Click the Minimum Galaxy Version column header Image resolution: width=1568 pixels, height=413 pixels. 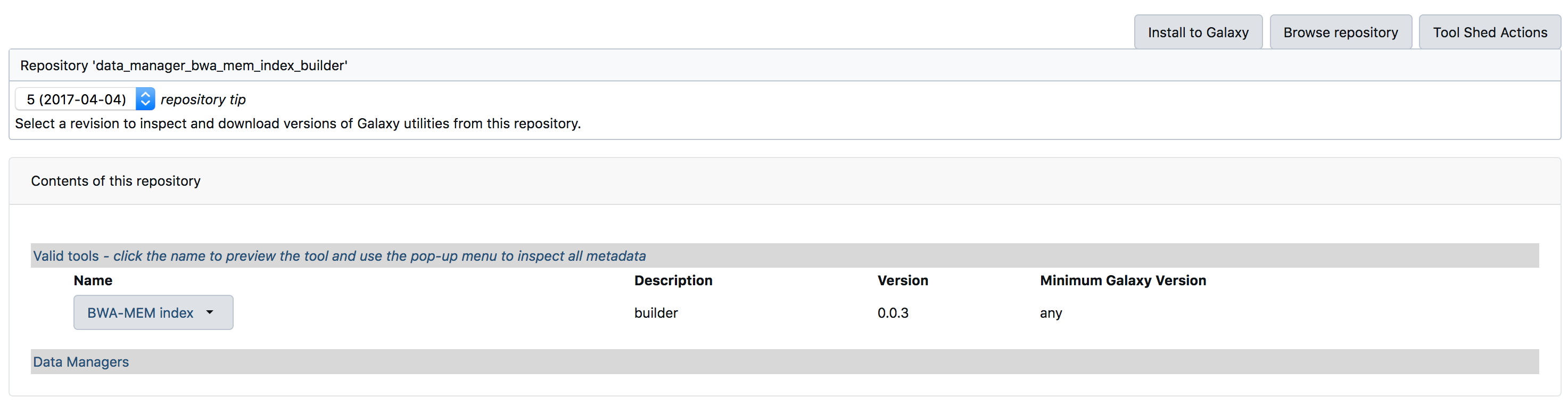[1123, 280]
